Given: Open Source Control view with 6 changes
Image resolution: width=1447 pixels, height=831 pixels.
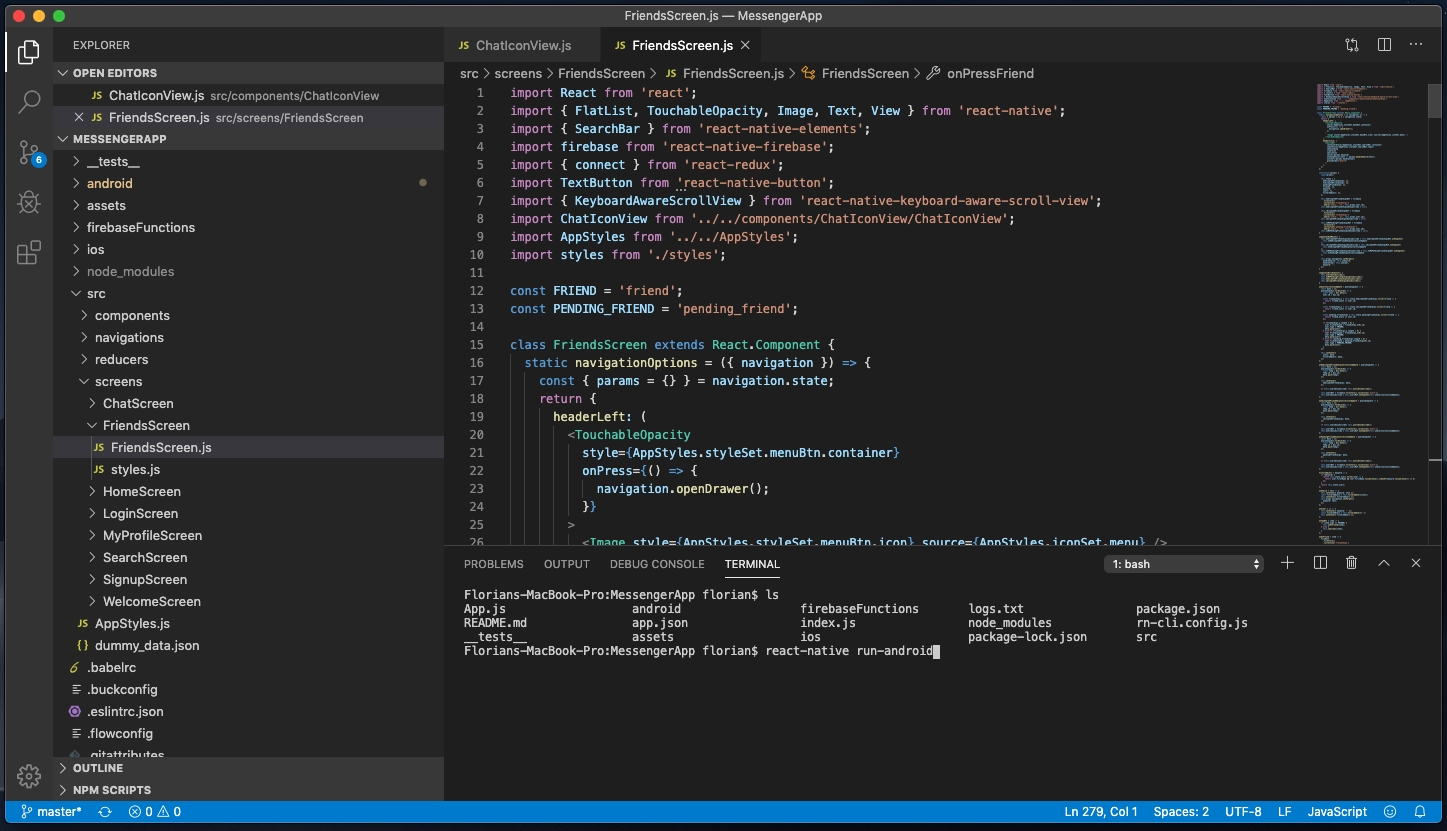Looking at the screenshot, I should [x=29, y=152].
